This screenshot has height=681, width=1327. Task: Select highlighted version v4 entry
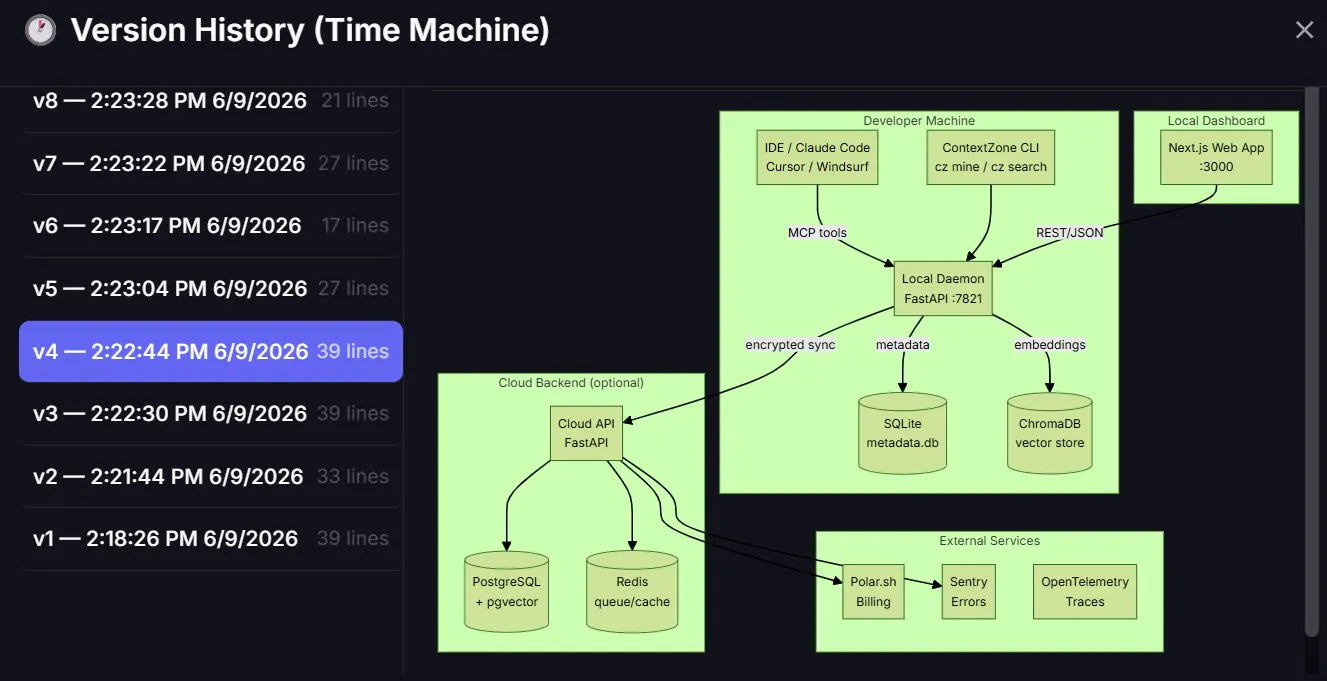tap(211, 351)
